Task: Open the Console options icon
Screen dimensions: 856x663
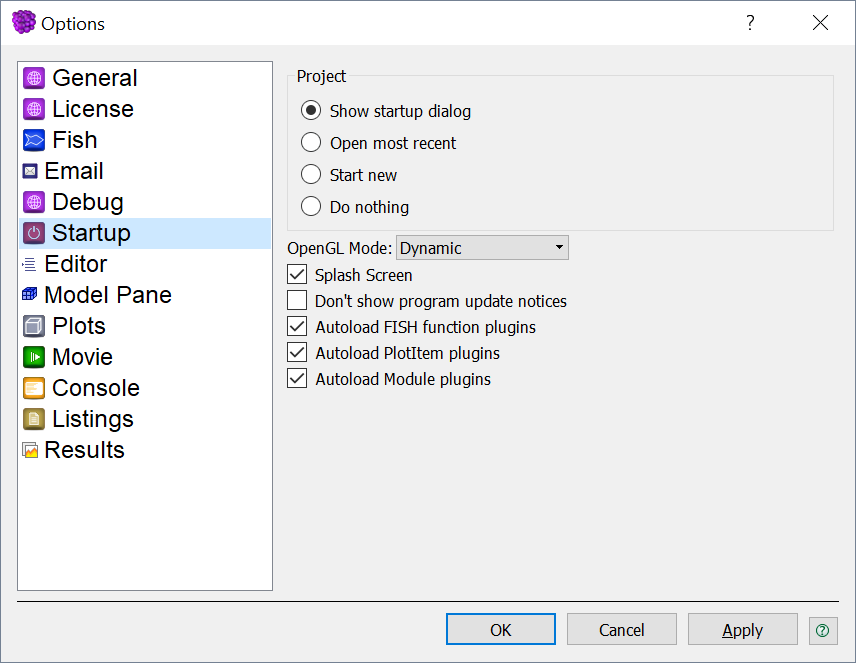Action: point(34,388)
